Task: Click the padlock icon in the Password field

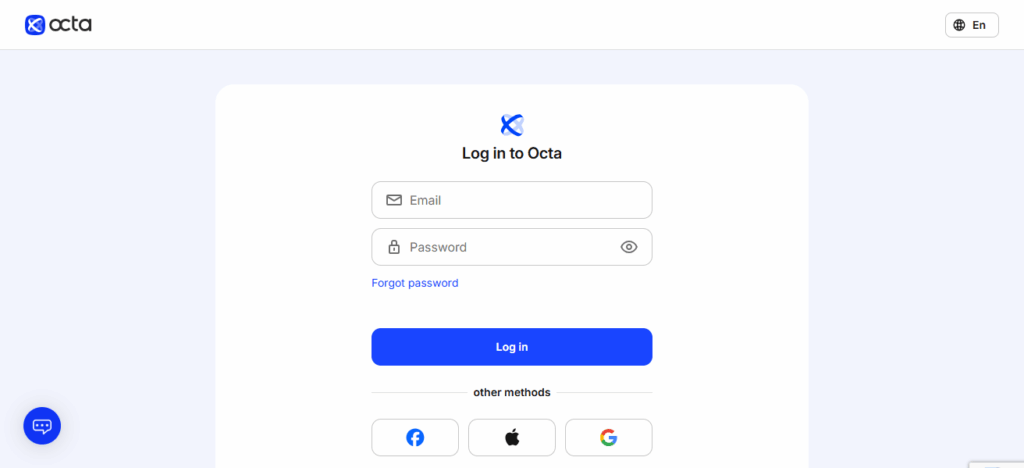Action: pyautogui.click(x=394, y=247)
